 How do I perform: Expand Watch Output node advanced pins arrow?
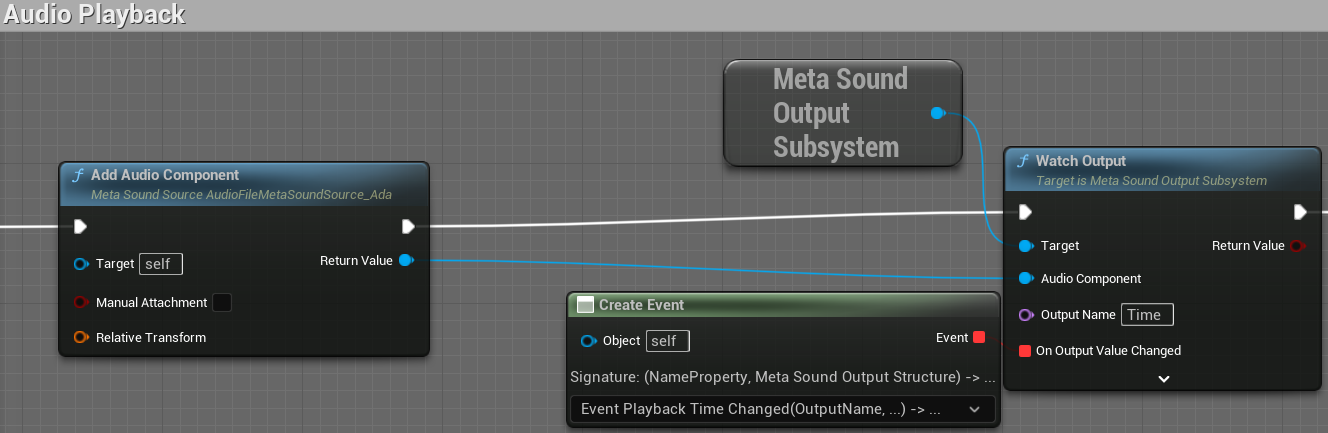[x=1164, y=379]
